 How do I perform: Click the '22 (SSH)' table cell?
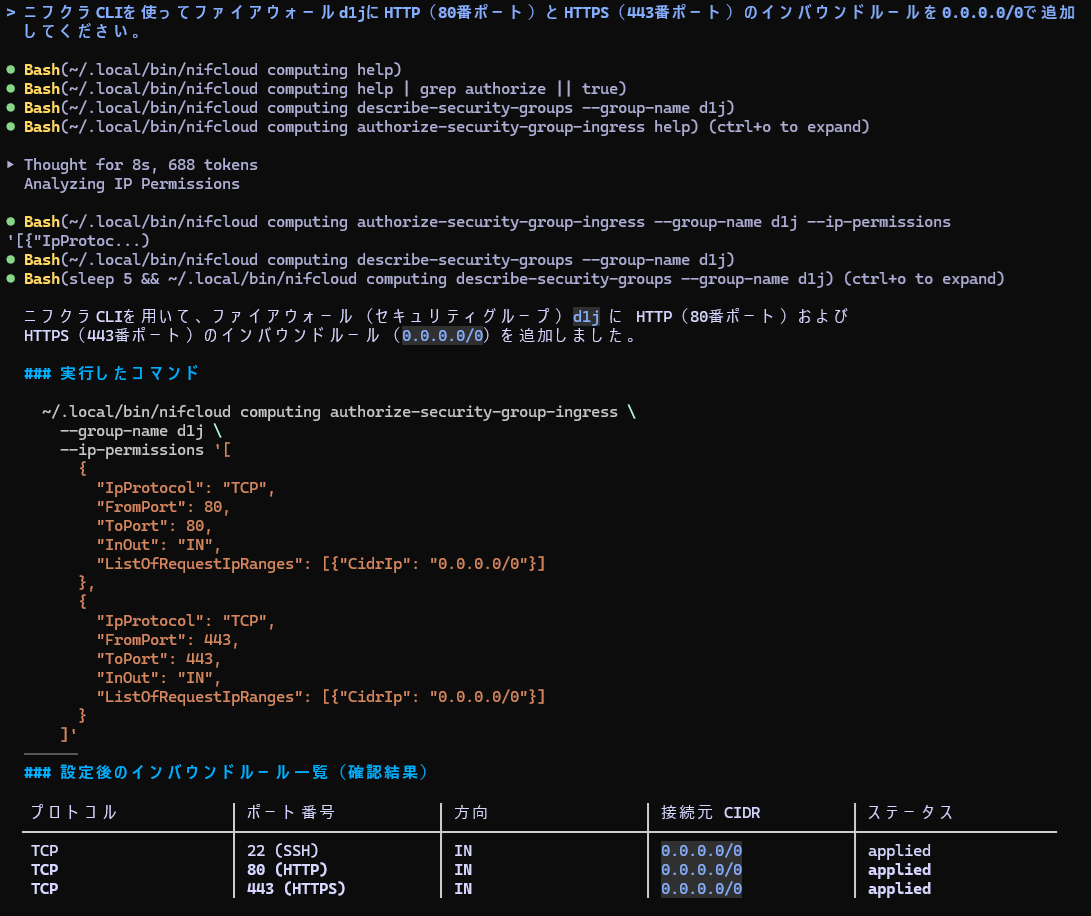(282, 851)
